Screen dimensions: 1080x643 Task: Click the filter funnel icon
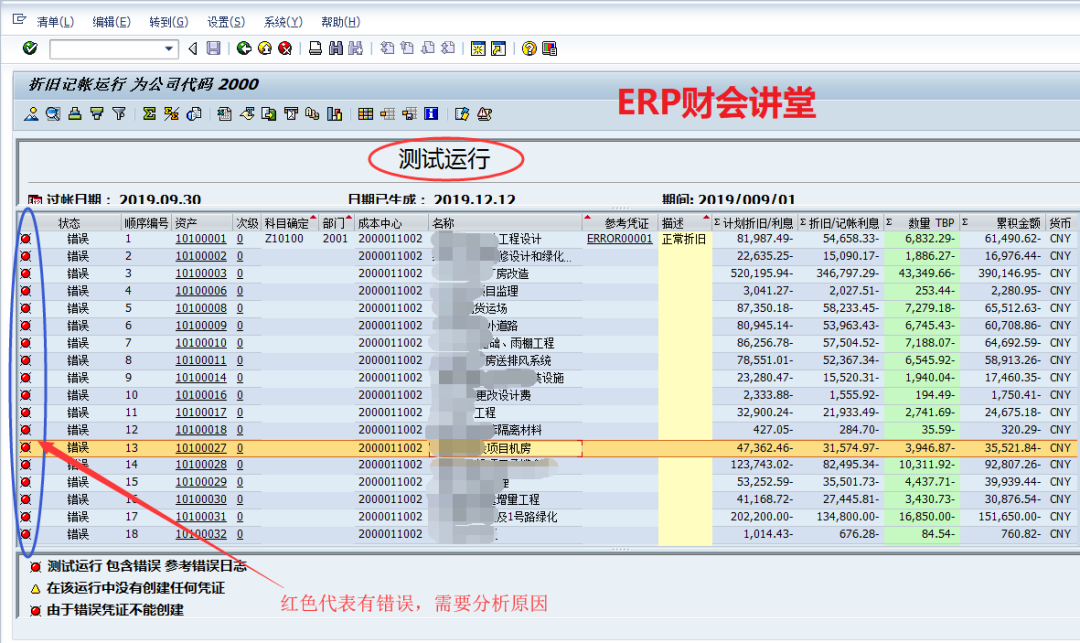click(119, 114)
